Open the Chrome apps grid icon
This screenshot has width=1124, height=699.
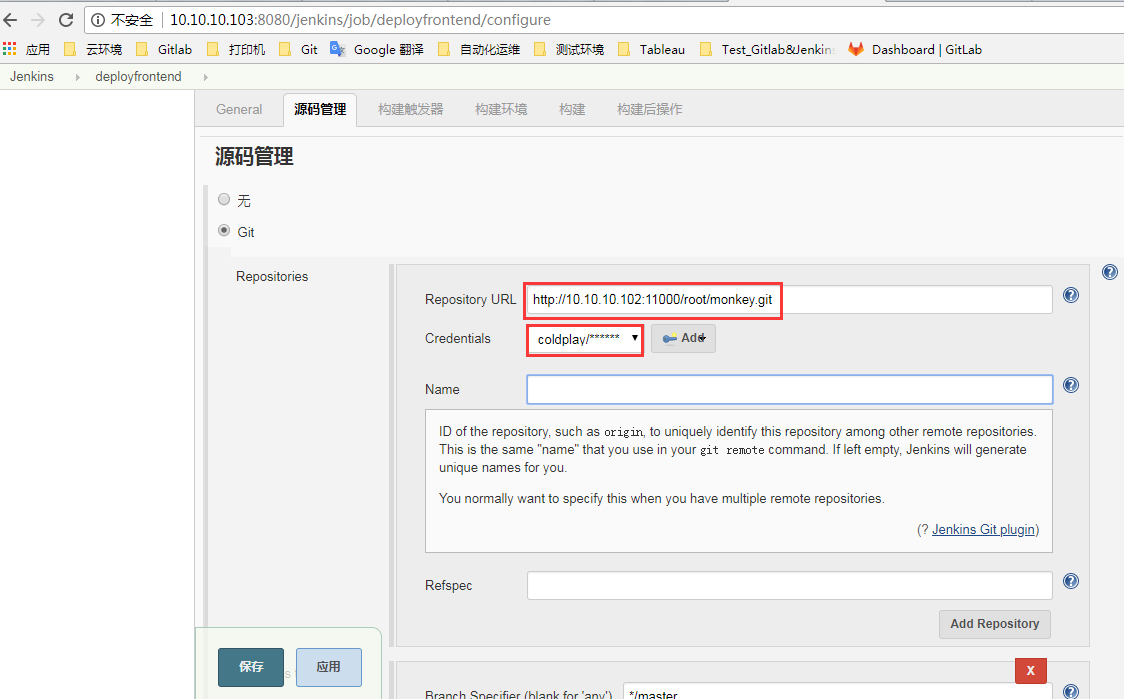tap(9, 49)
